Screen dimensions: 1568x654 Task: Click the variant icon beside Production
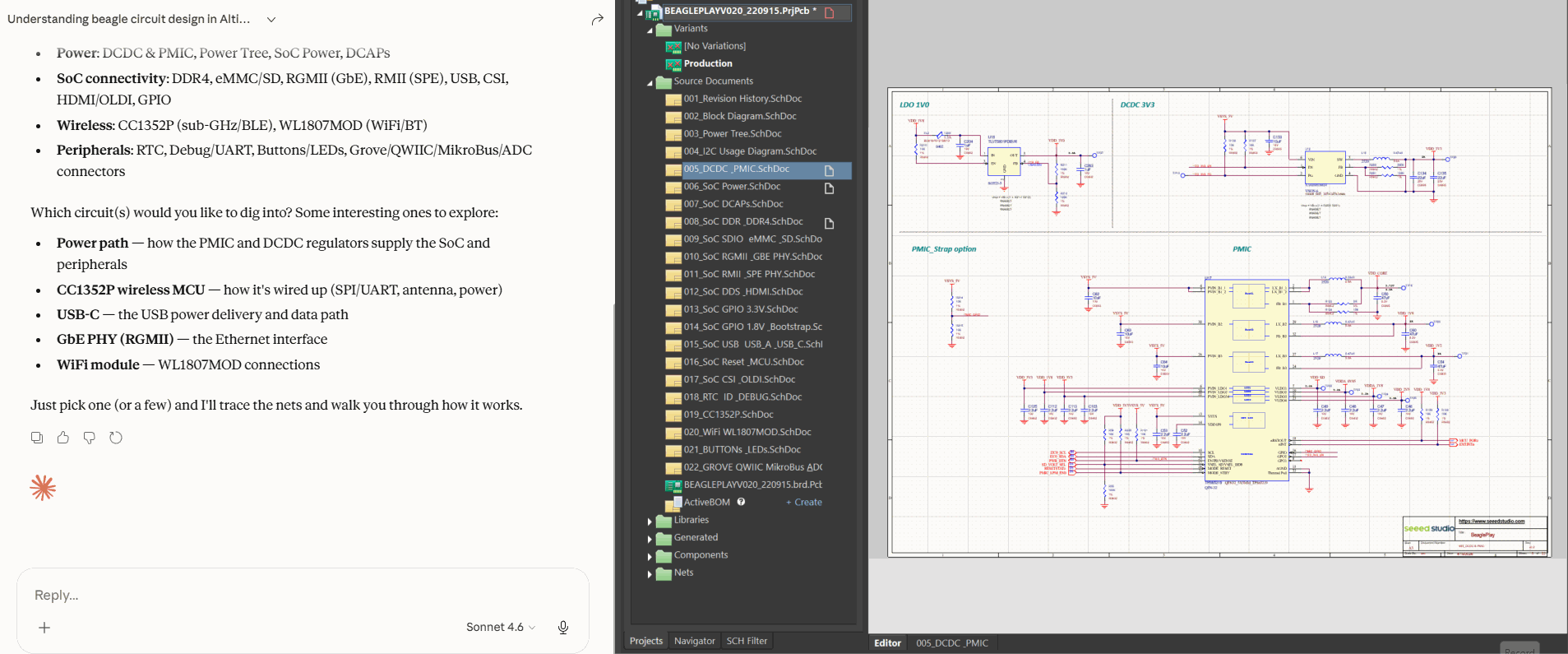coord(673,64)
